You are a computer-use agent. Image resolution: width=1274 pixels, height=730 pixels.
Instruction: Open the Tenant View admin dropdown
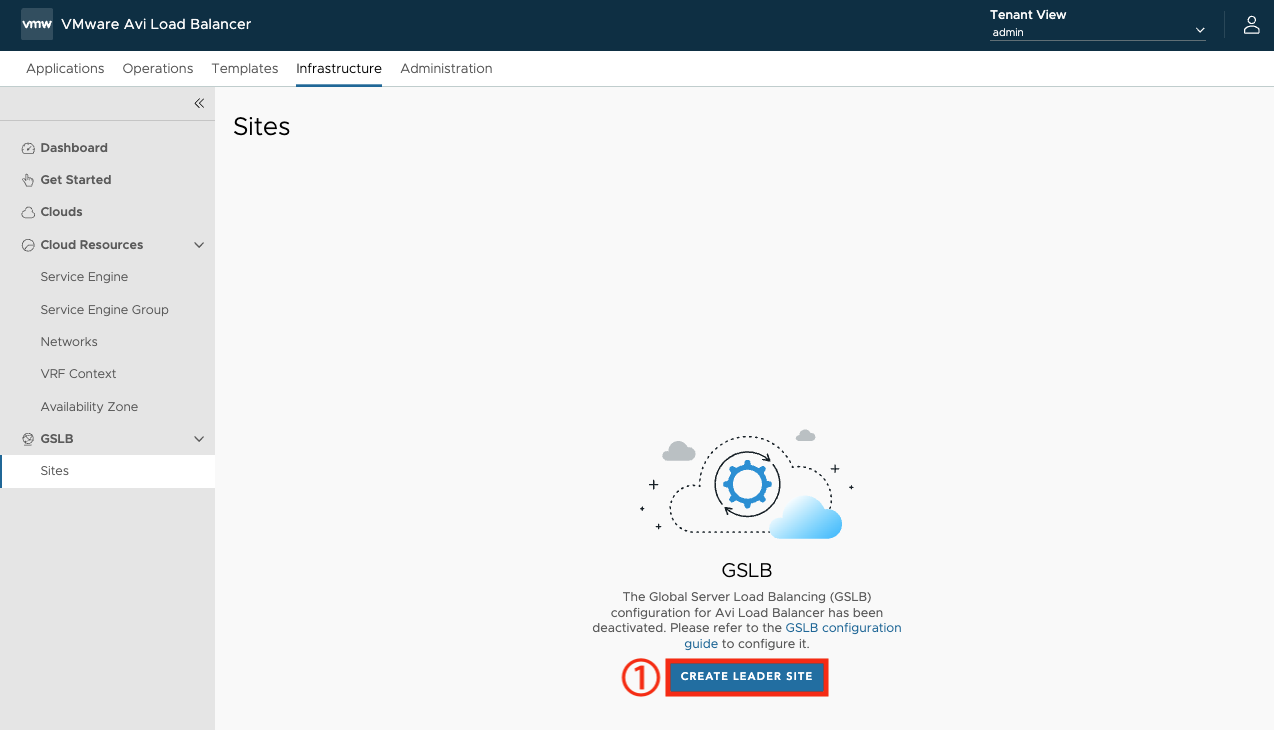pyautogui.click(x=1098, y=32)
